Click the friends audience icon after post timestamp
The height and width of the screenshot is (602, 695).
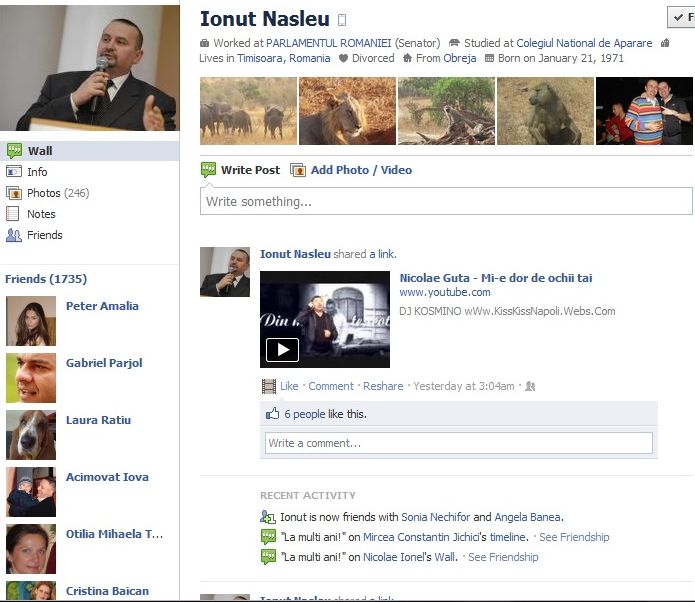coord(530,386)
